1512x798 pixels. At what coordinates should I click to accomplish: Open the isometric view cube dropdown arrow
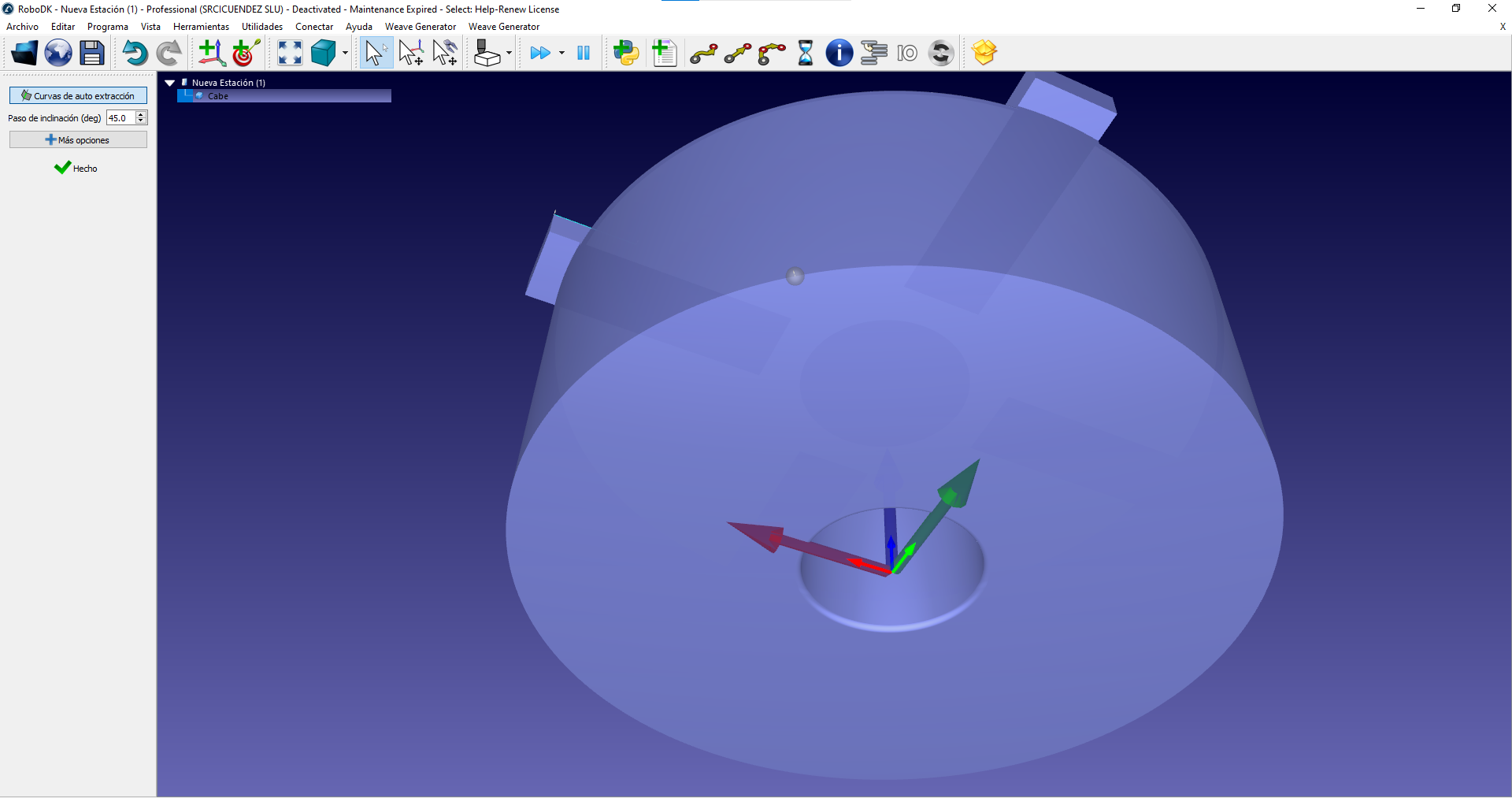345,54
